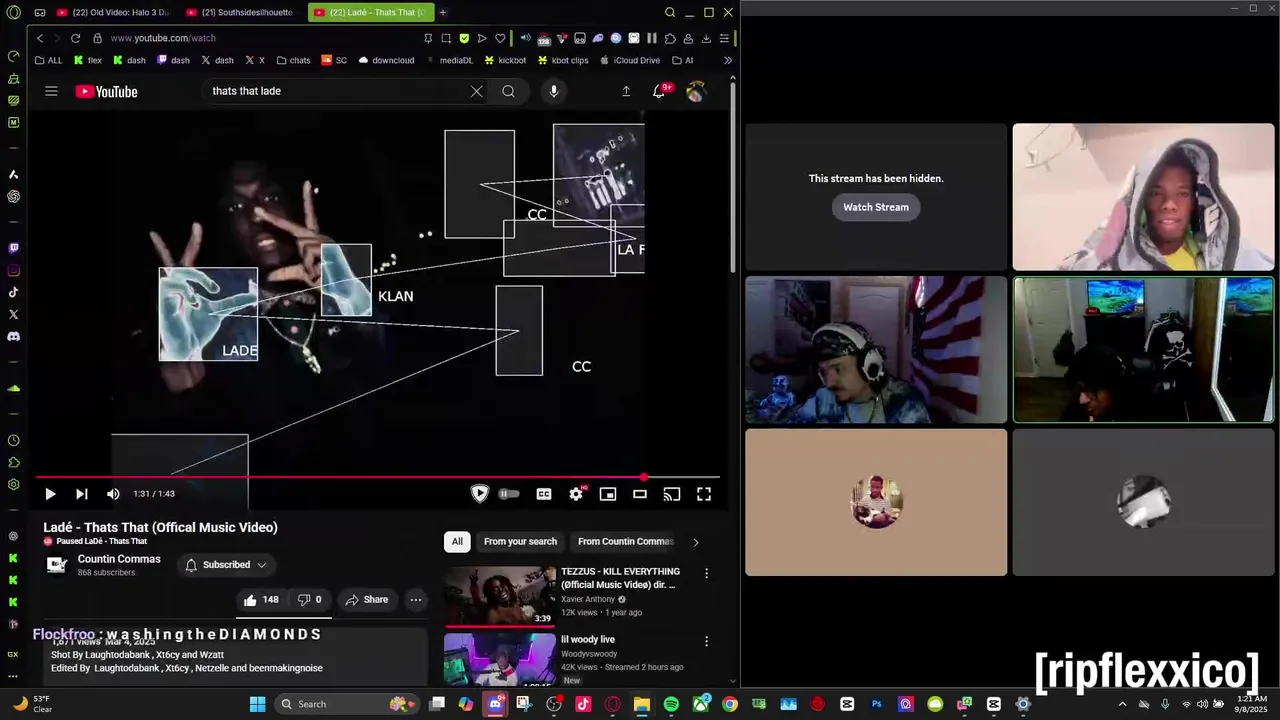This screenshot has height=720, width=1280.
Task: Show more filter chips with arrow
Action: coord(696,542)
